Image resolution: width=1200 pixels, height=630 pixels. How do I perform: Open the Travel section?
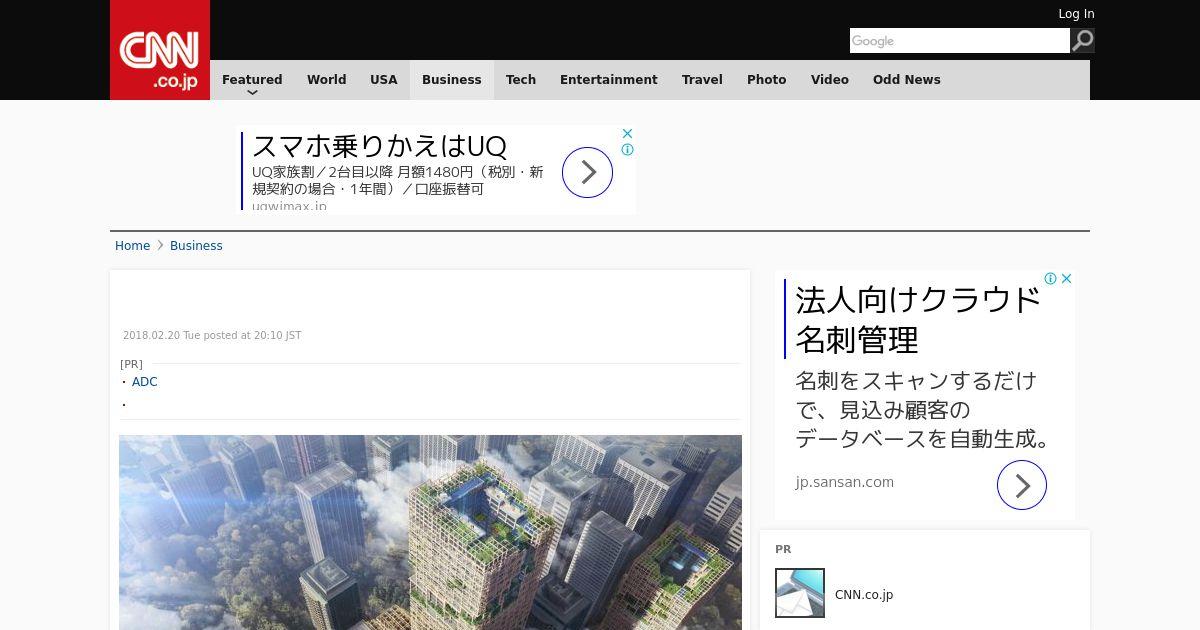coord(702,80)
